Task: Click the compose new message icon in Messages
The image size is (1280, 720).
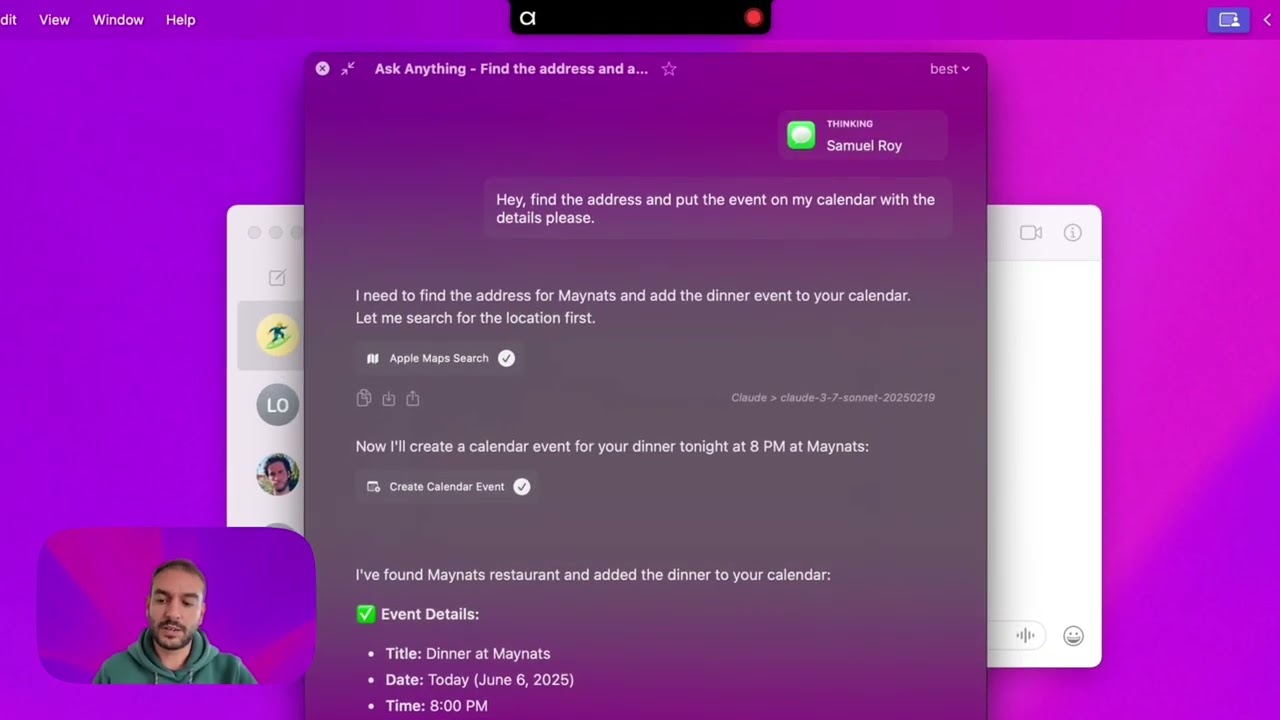Action: click(277, 278)
